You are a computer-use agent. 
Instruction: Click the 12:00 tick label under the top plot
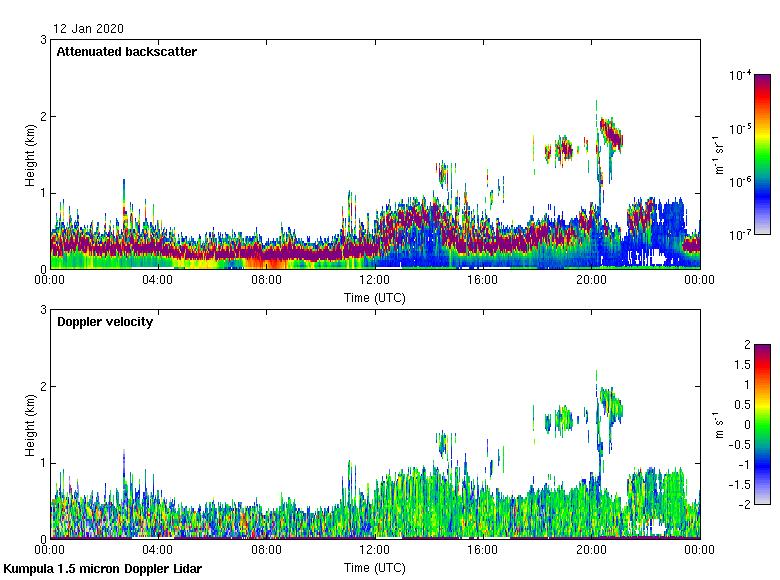(375, 281)
